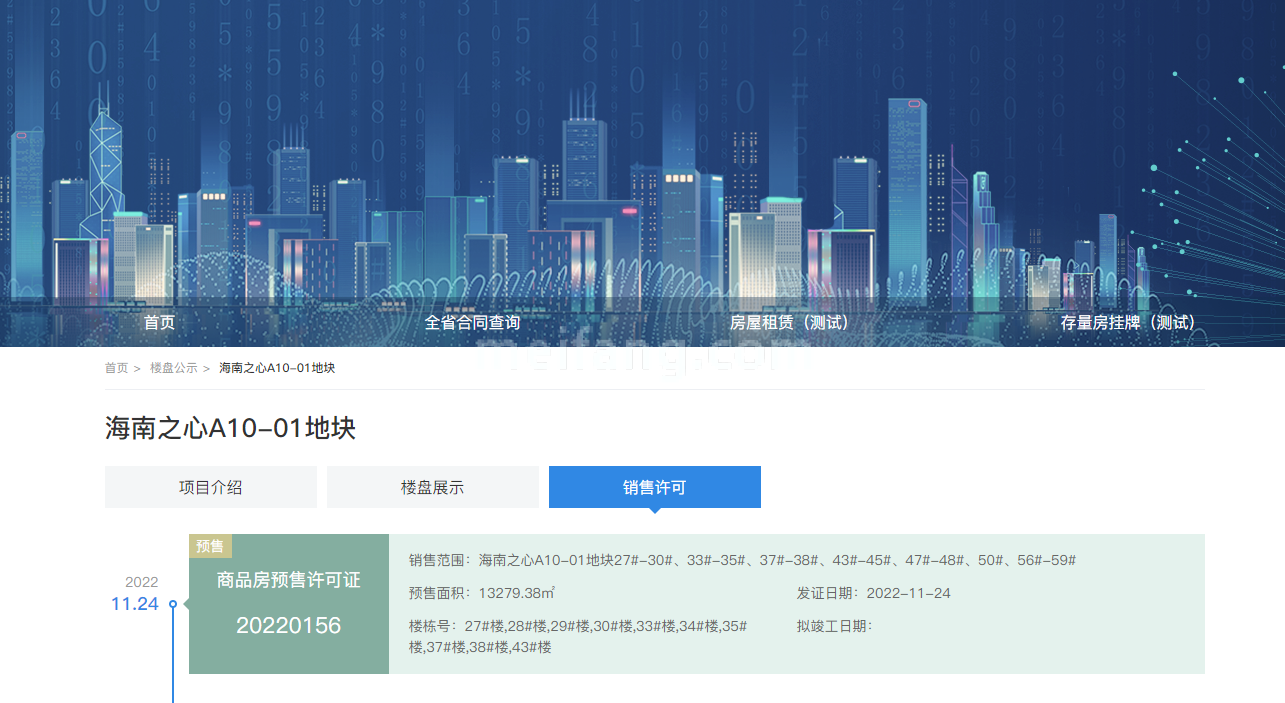The width and height of the screenshot is (1285, 703).
Task: Click the 11.24 date label on the timeline
Action: [134, 604]
